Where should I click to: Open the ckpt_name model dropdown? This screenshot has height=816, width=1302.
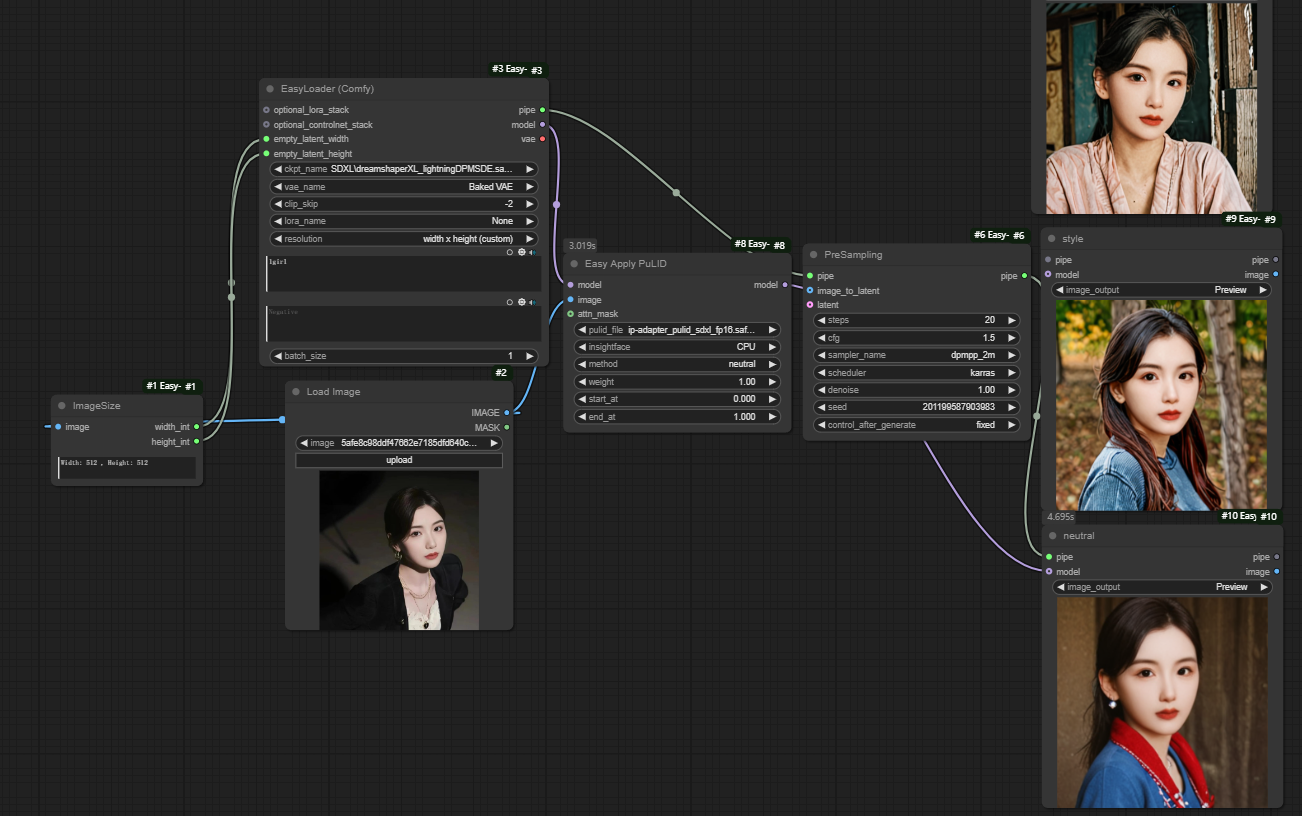pos(404,170)
